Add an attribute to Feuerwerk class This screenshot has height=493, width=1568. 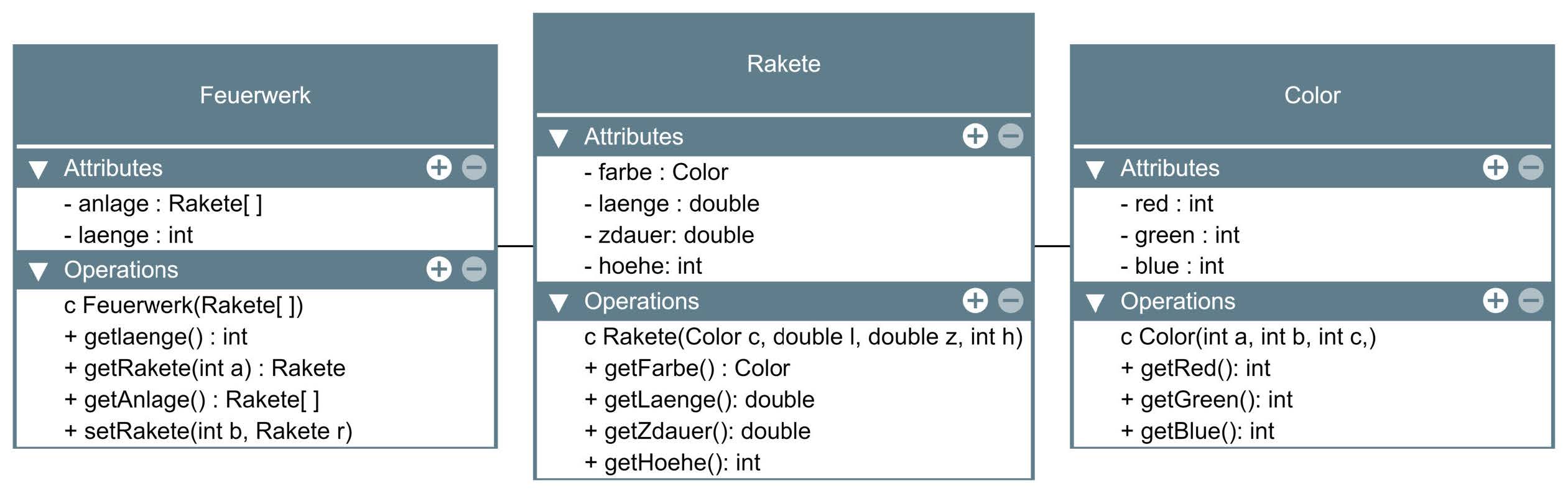(x=438, y=167)
